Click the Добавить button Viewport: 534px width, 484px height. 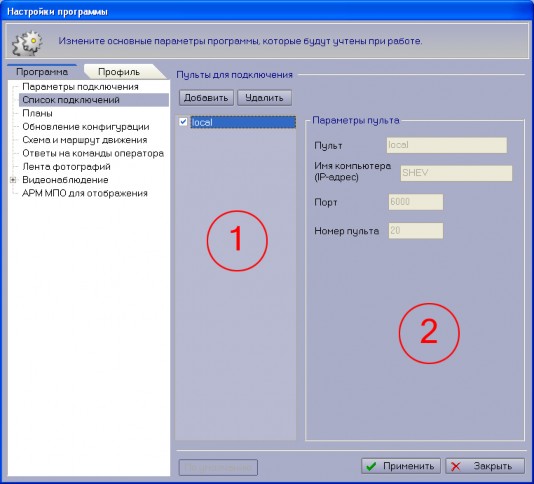click(x=206, y=98)
